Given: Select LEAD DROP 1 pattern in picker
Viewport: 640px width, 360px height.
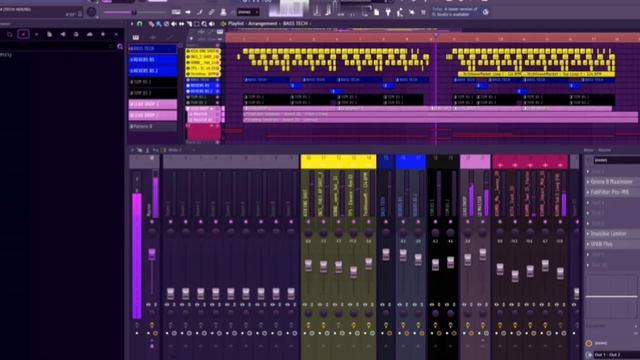Looking at the screenshot, I should pyautogui.click(x=153, y=104).
